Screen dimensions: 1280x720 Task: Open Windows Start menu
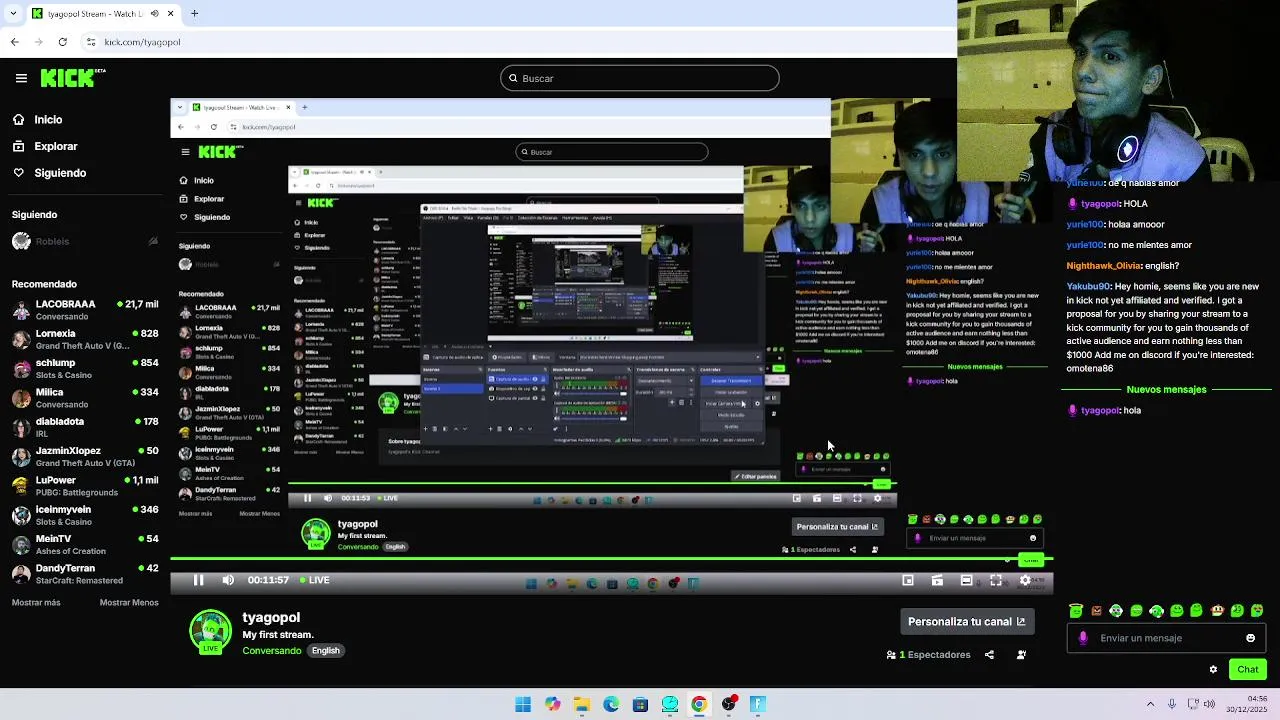tap(523, 704)
